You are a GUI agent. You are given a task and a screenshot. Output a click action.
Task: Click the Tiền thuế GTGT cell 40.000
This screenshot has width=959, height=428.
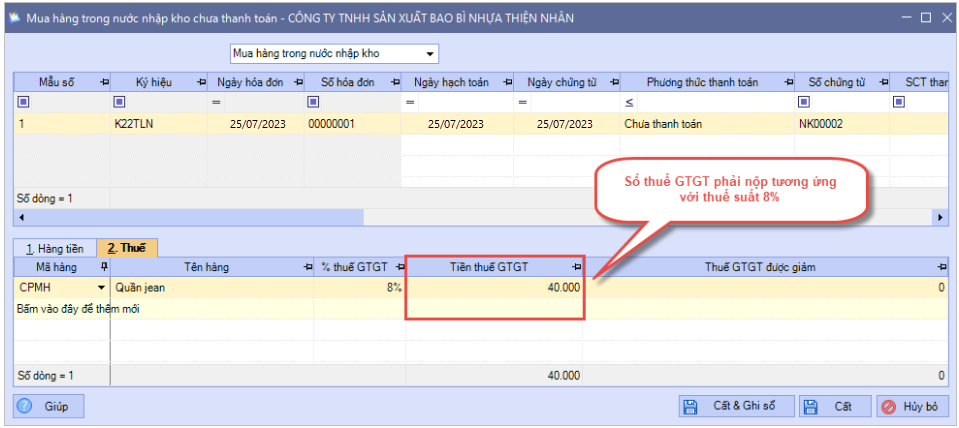coord(494,287)
